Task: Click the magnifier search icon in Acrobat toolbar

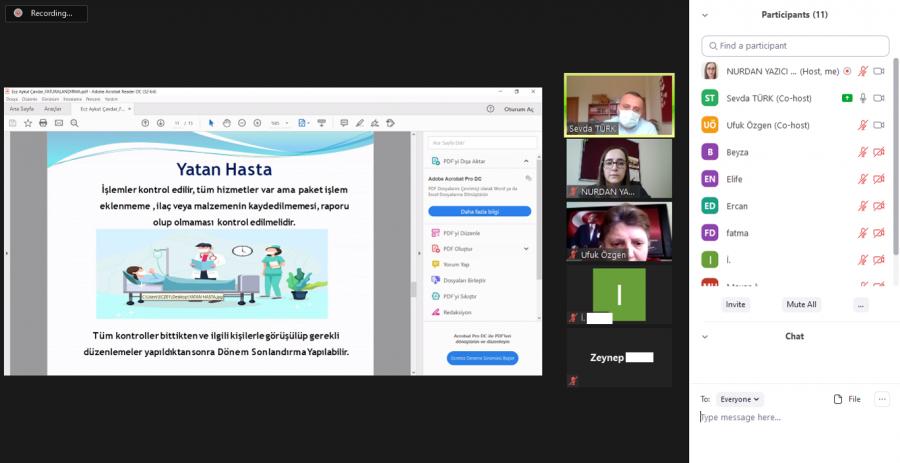Action: click(74, 123)
